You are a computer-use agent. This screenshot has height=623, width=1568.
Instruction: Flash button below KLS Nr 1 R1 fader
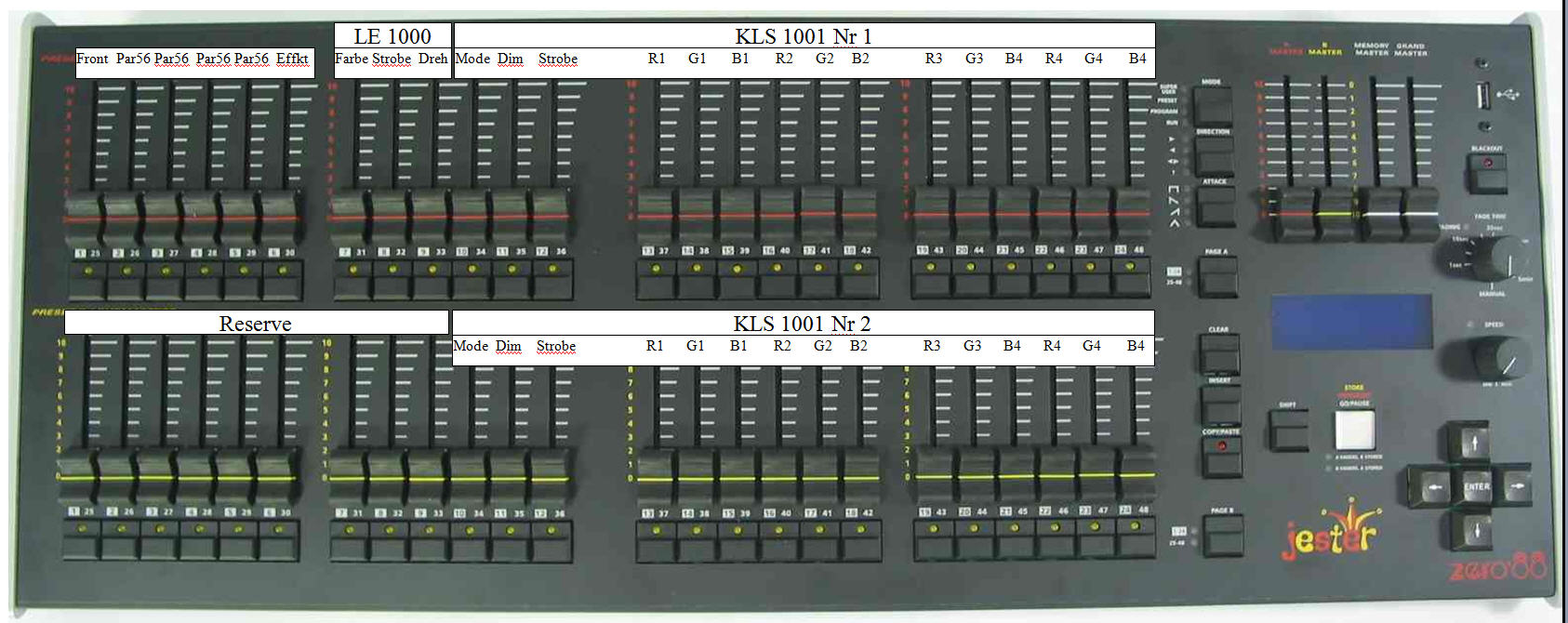pos(656,280)
